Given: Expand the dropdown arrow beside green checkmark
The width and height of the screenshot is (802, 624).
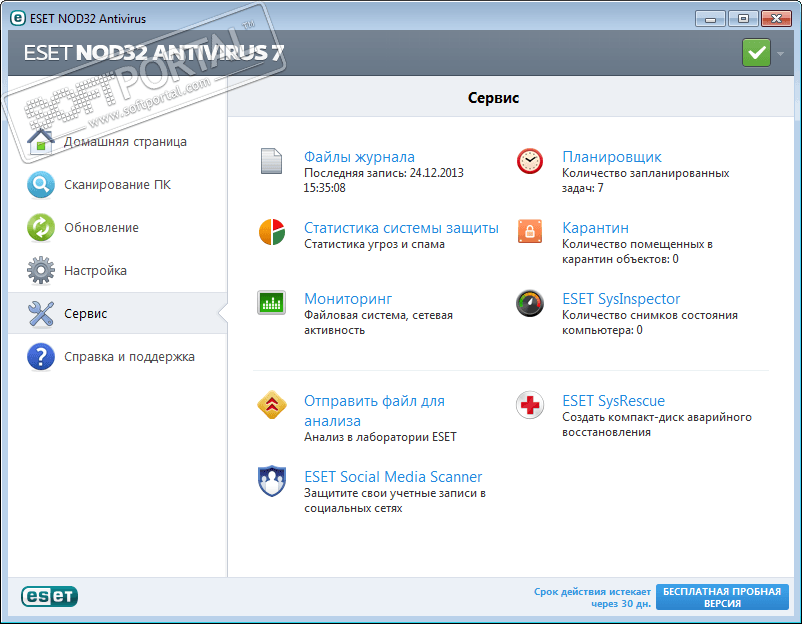Looking at the screenshot, I should pos(781,53).
